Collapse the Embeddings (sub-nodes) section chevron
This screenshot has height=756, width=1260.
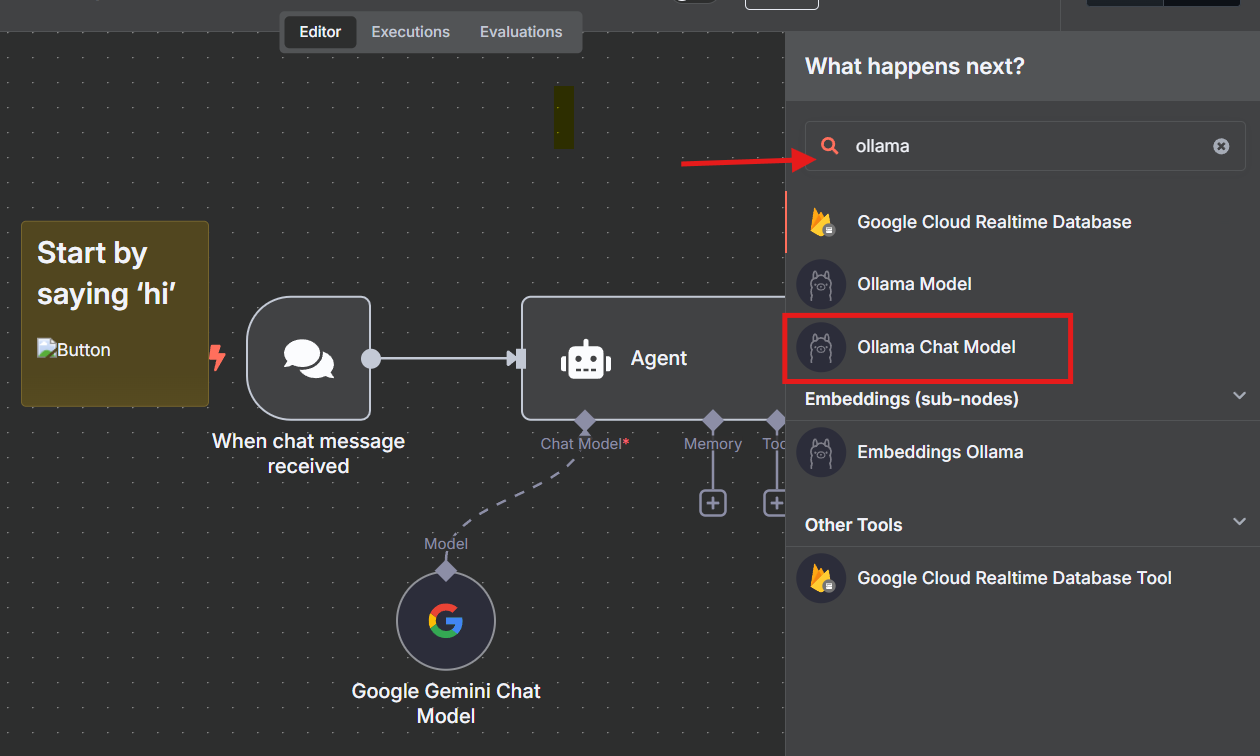[x=1239, y=396]
